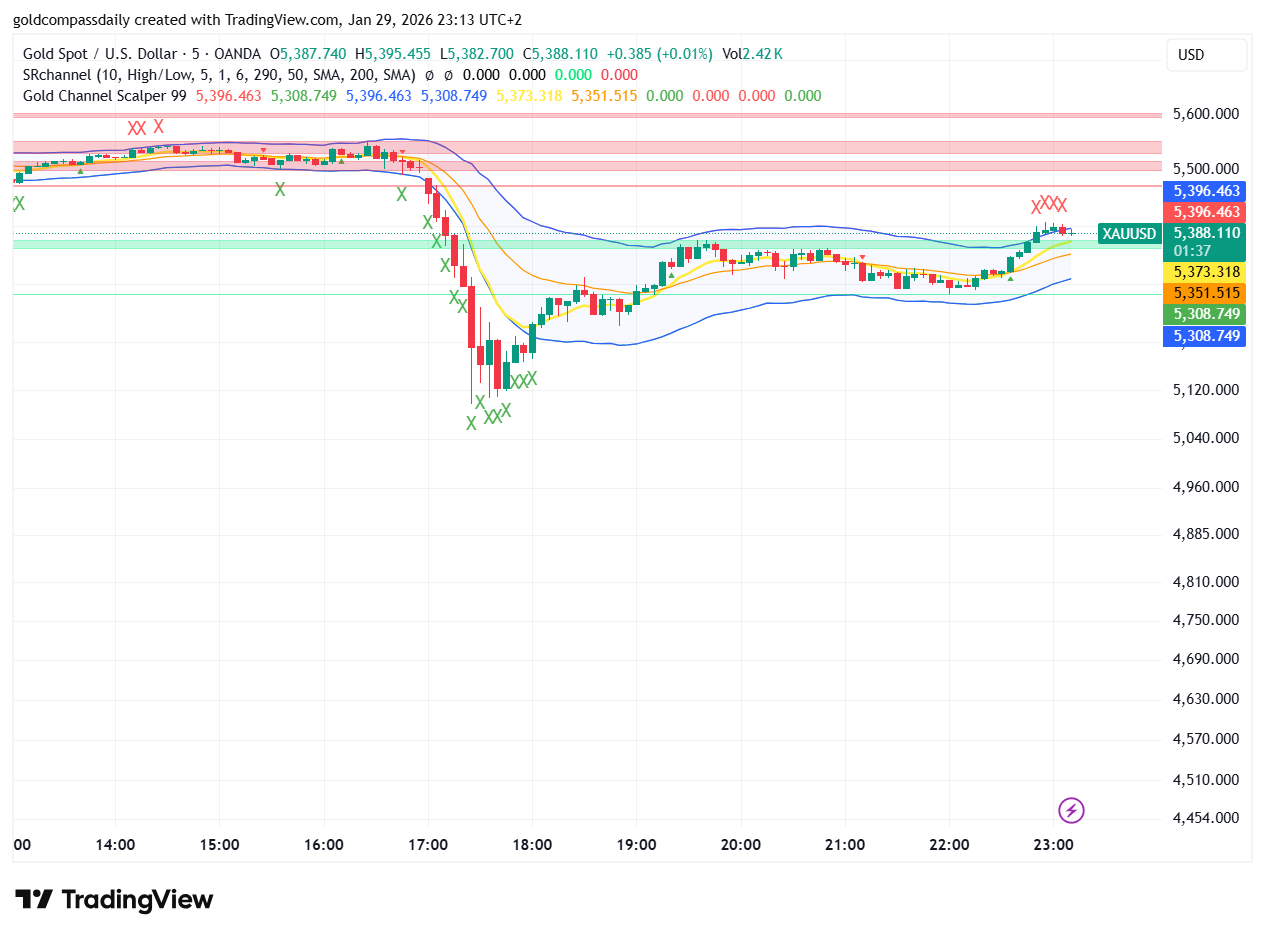Select the green X marker at the chart's left edge

[x=16, y=202]
